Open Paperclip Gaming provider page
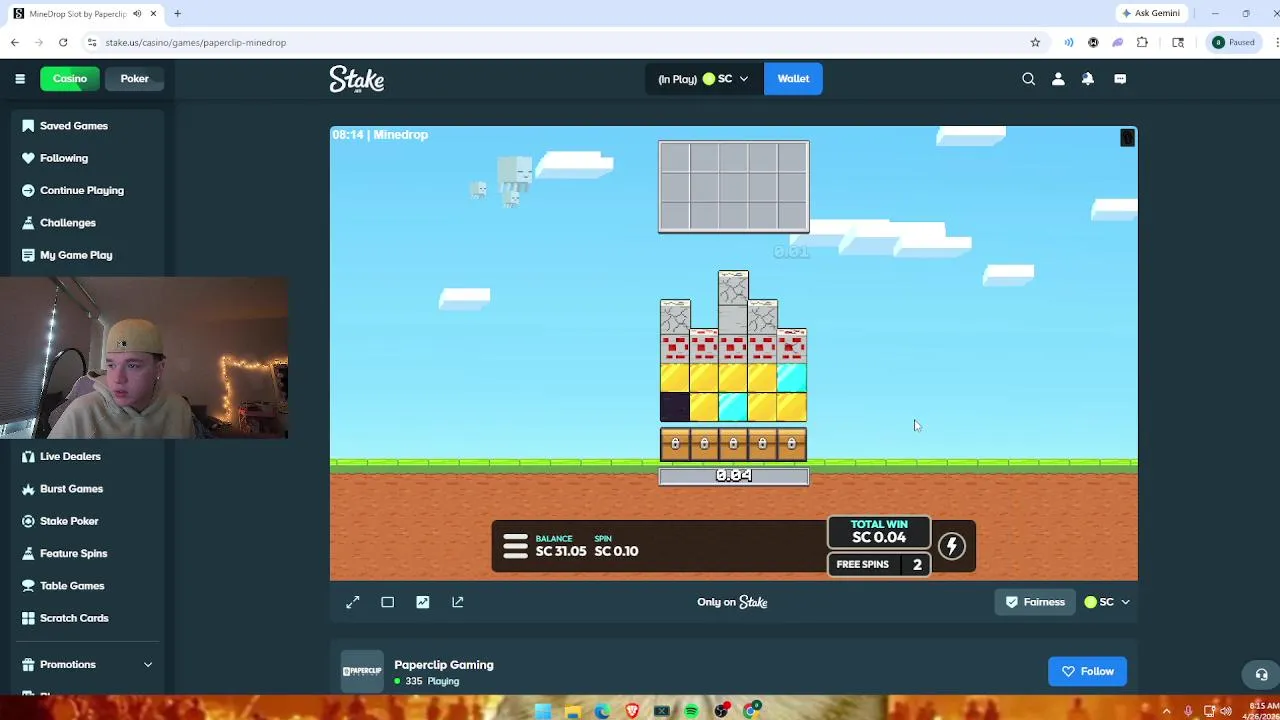Image resolution: width=1280 pixels, height=720 pixels. click(443, 665)
